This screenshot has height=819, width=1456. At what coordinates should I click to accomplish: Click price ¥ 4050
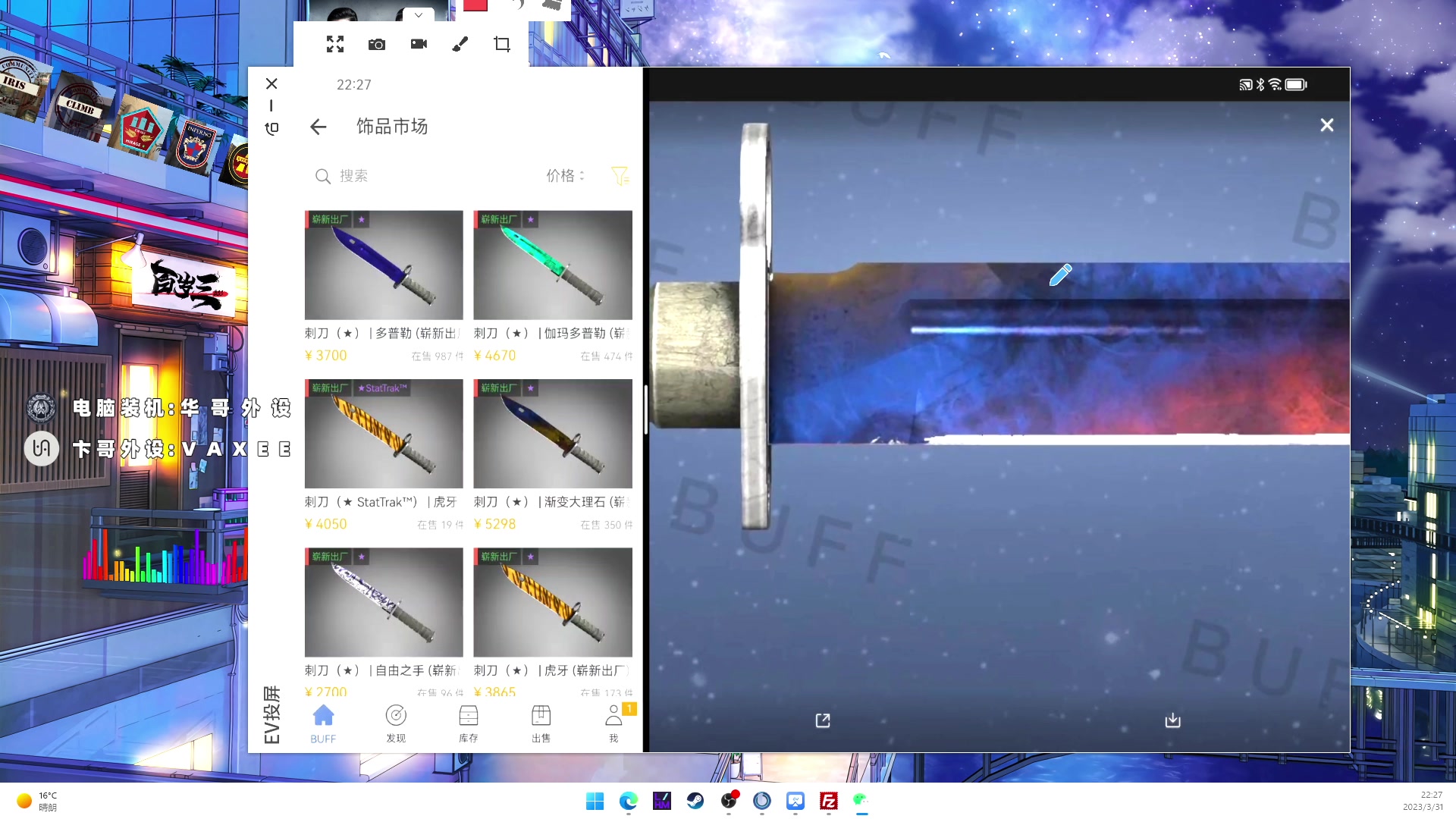coord(326,524)
